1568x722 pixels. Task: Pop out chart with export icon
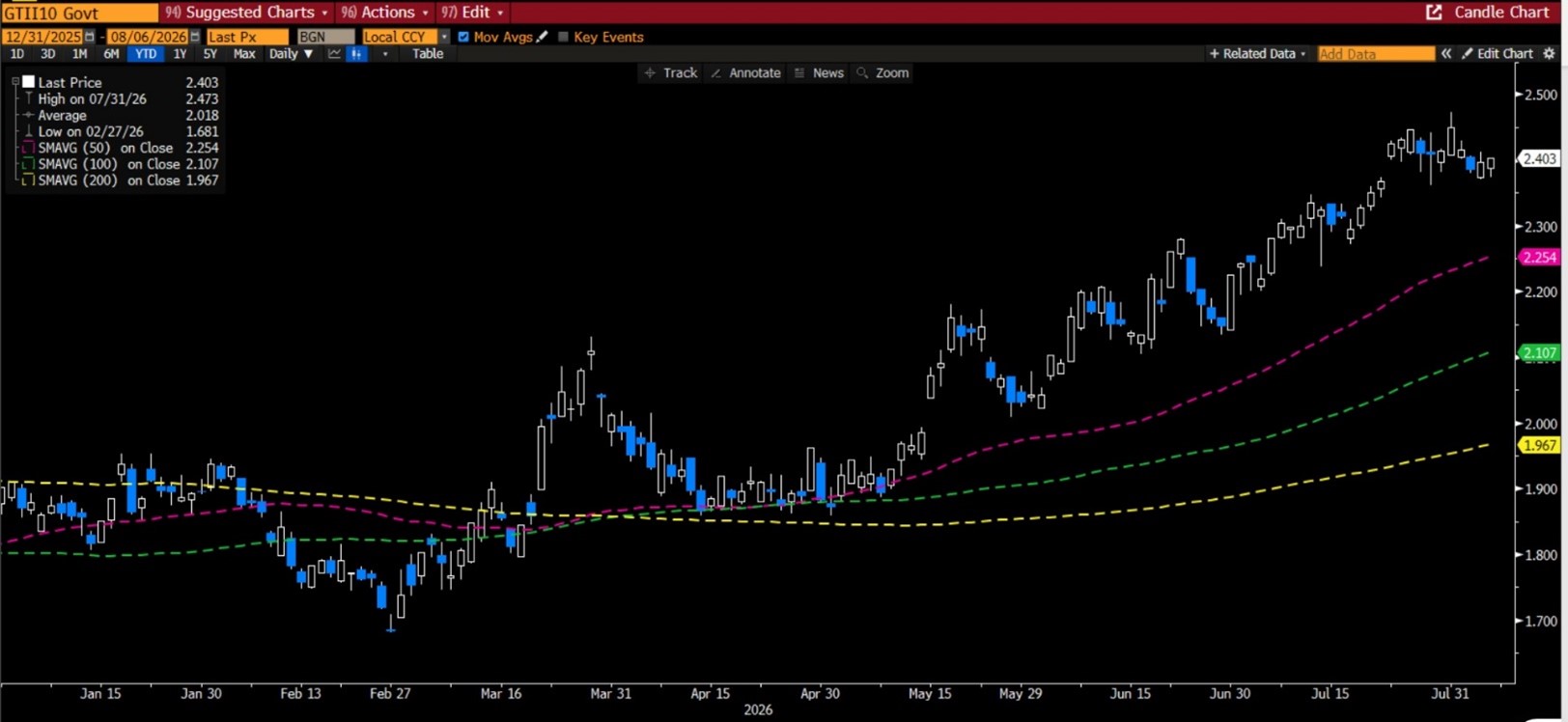1434,12
